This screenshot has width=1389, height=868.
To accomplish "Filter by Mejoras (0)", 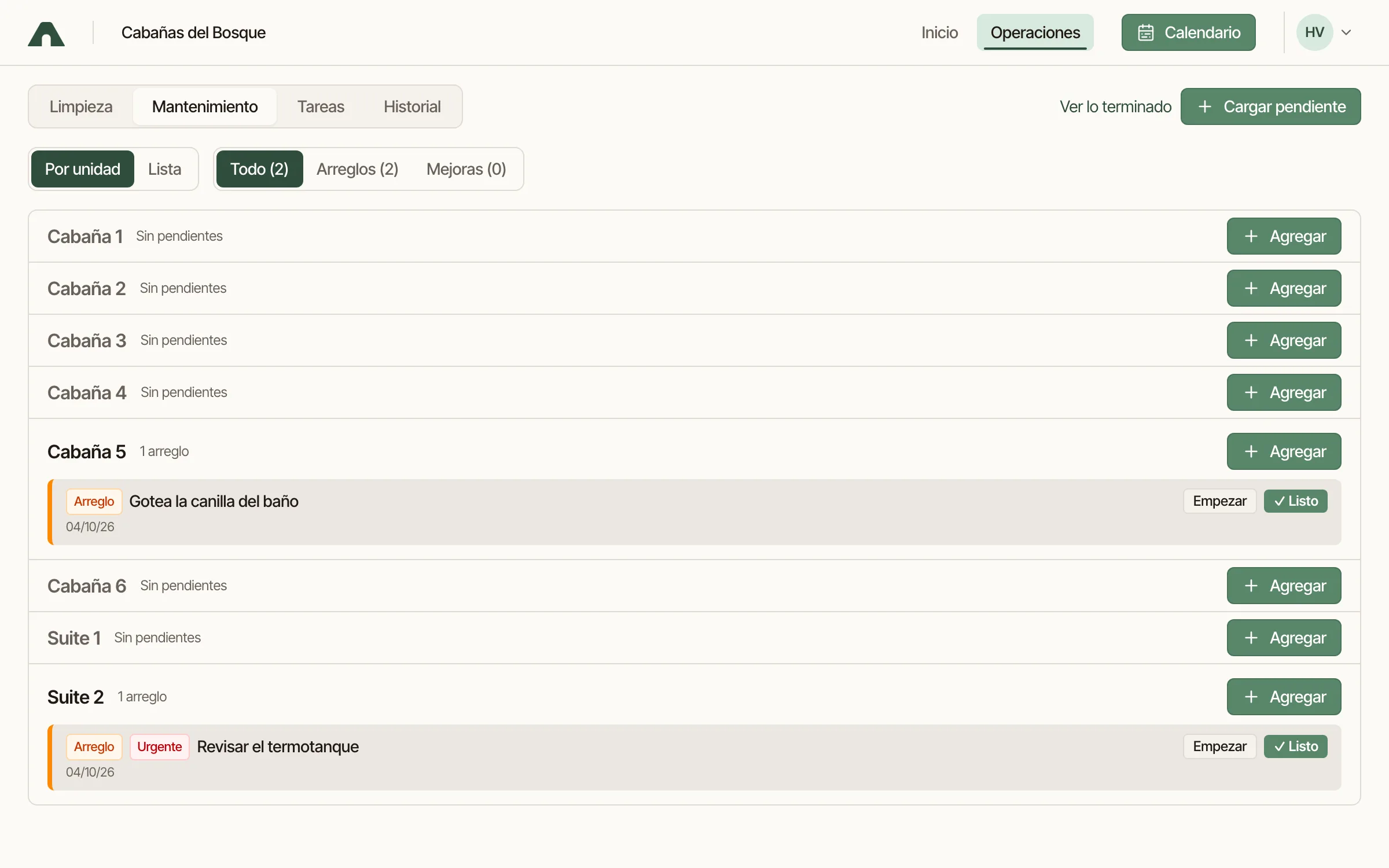I will tap(466, 169).
